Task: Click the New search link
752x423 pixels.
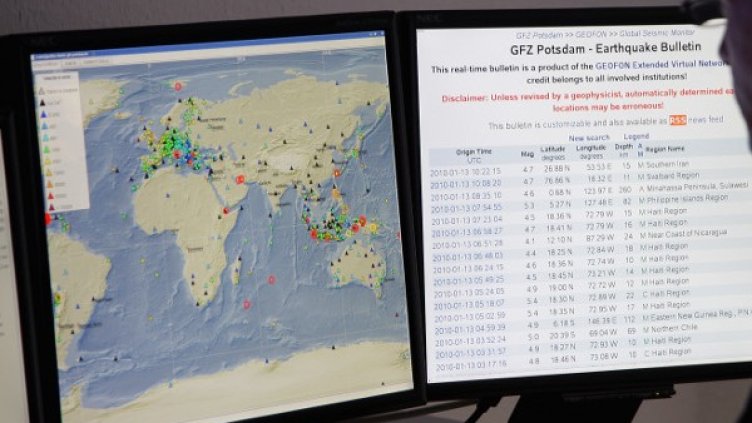Action: [x=589, y=139]
